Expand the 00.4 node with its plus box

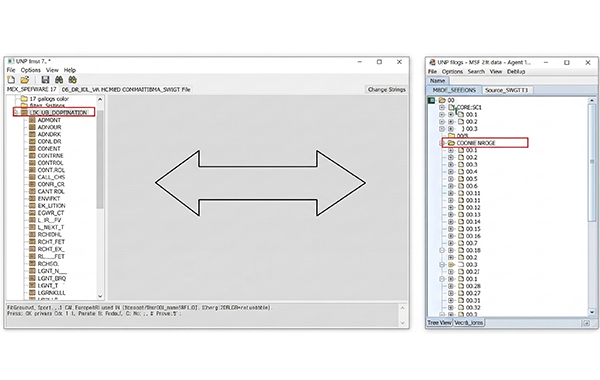tap(451, 172)
